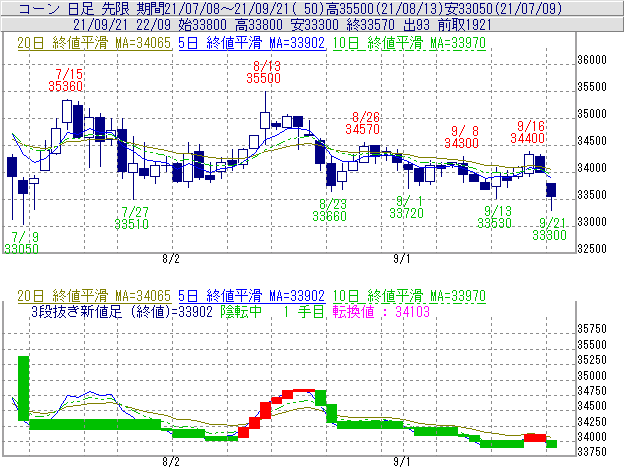This screenshot has height=475, width=624.
Task: Click the 8/13 35500 peak label
Action: 263,72
